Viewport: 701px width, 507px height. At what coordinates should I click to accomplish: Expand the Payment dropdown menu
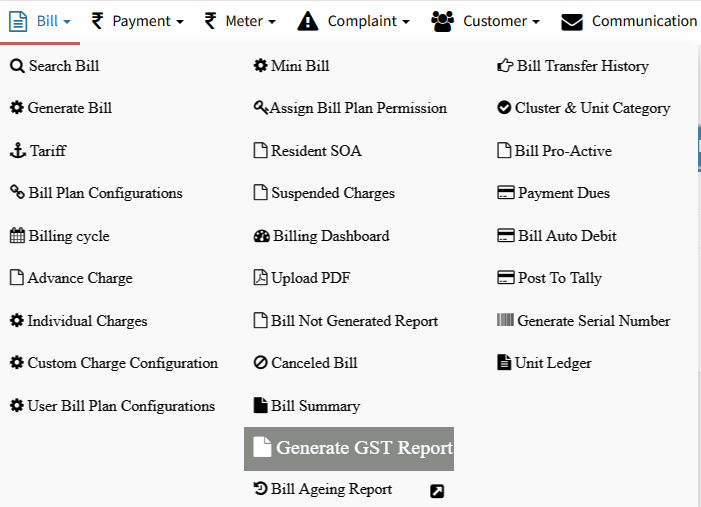(137, 21)
